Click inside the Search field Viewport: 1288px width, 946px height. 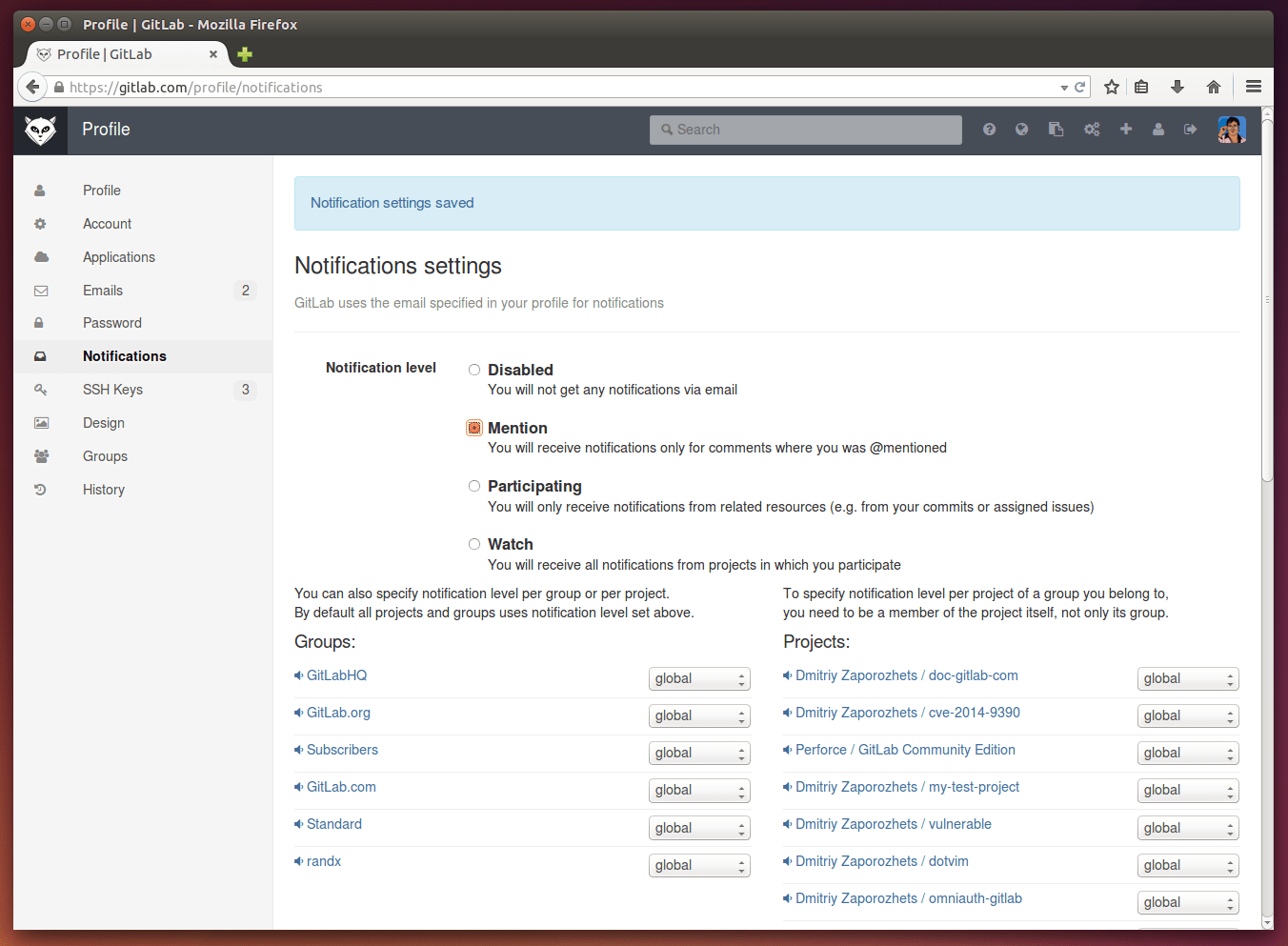[x=805, y=129]
